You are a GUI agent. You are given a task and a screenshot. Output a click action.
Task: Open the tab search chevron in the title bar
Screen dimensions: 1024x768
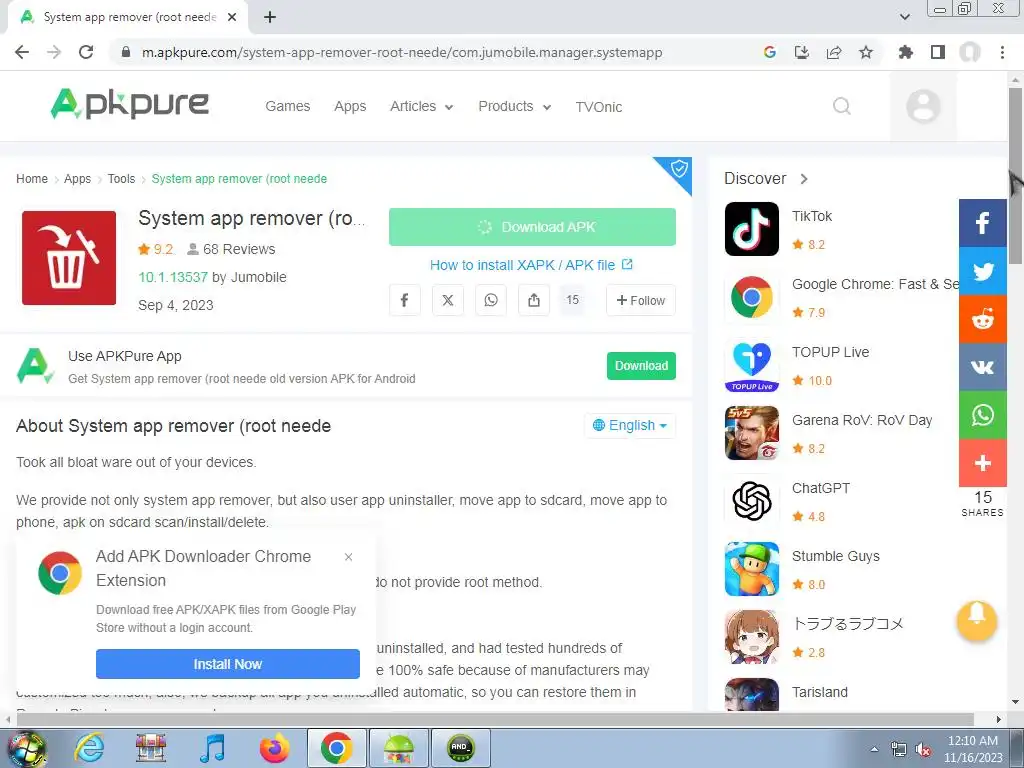point(905,17)
